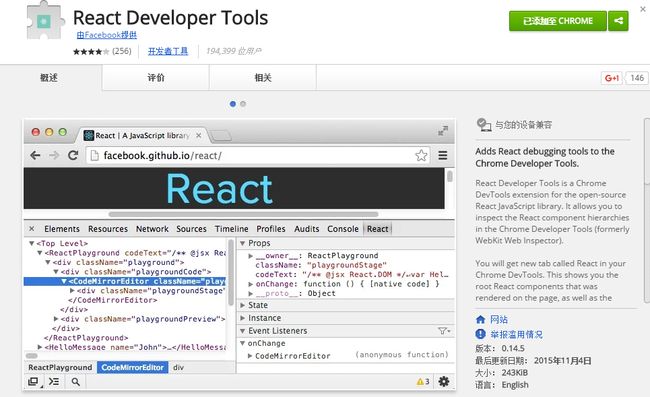Collapse the ReactPlayground tree node
This screenshot has width=650, height=397.
pos(40,253)
